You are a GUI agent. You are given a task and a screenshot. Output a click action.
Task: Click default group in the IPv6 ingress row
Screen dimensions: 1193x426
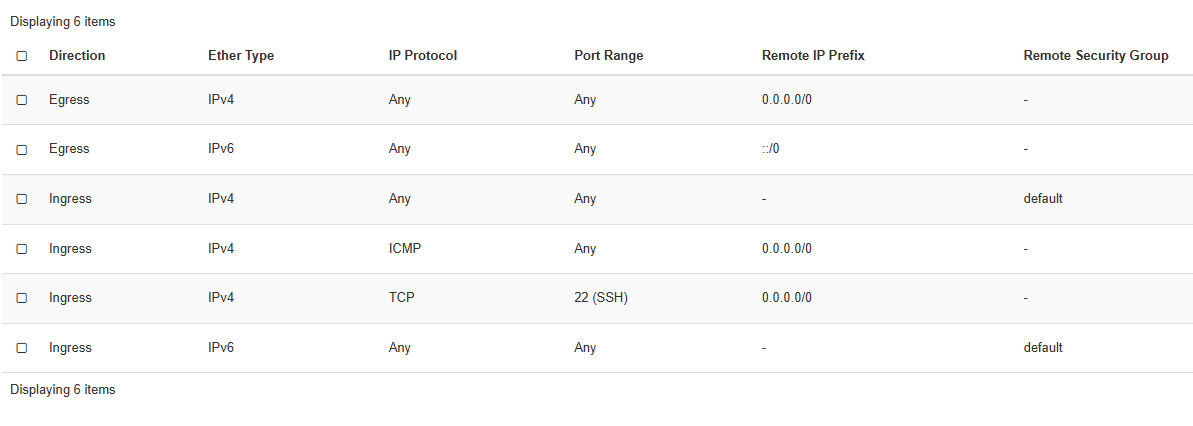tap(1042, 348)
